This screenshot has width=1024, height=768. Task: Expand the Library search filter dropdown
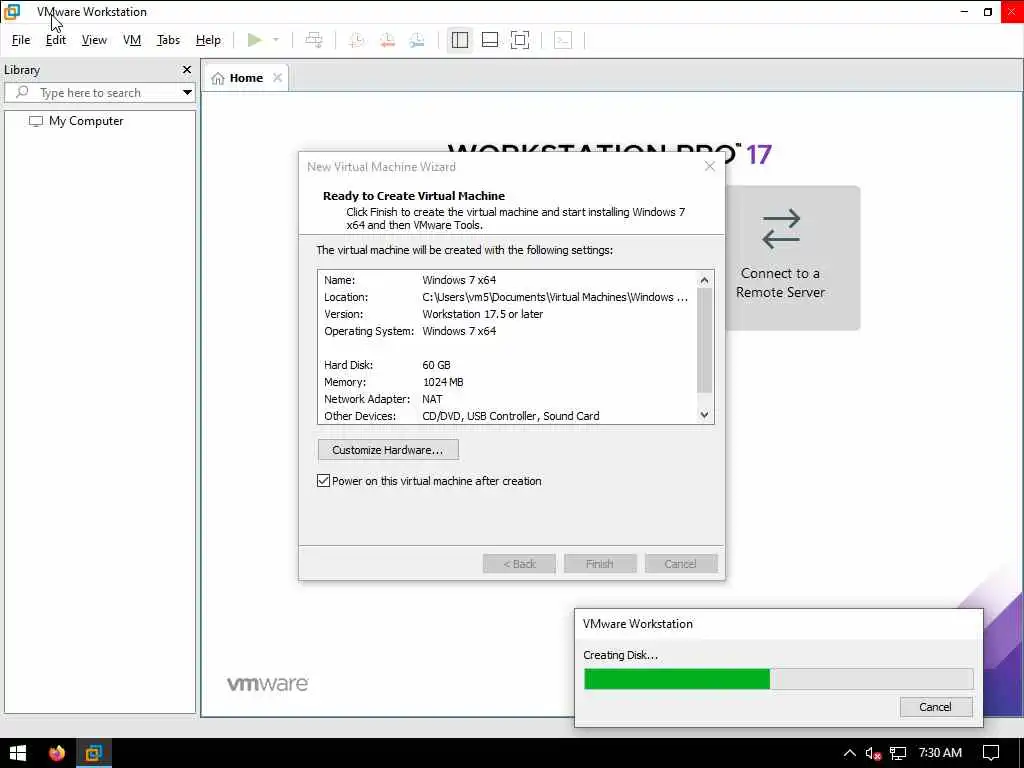coord(187,92)
